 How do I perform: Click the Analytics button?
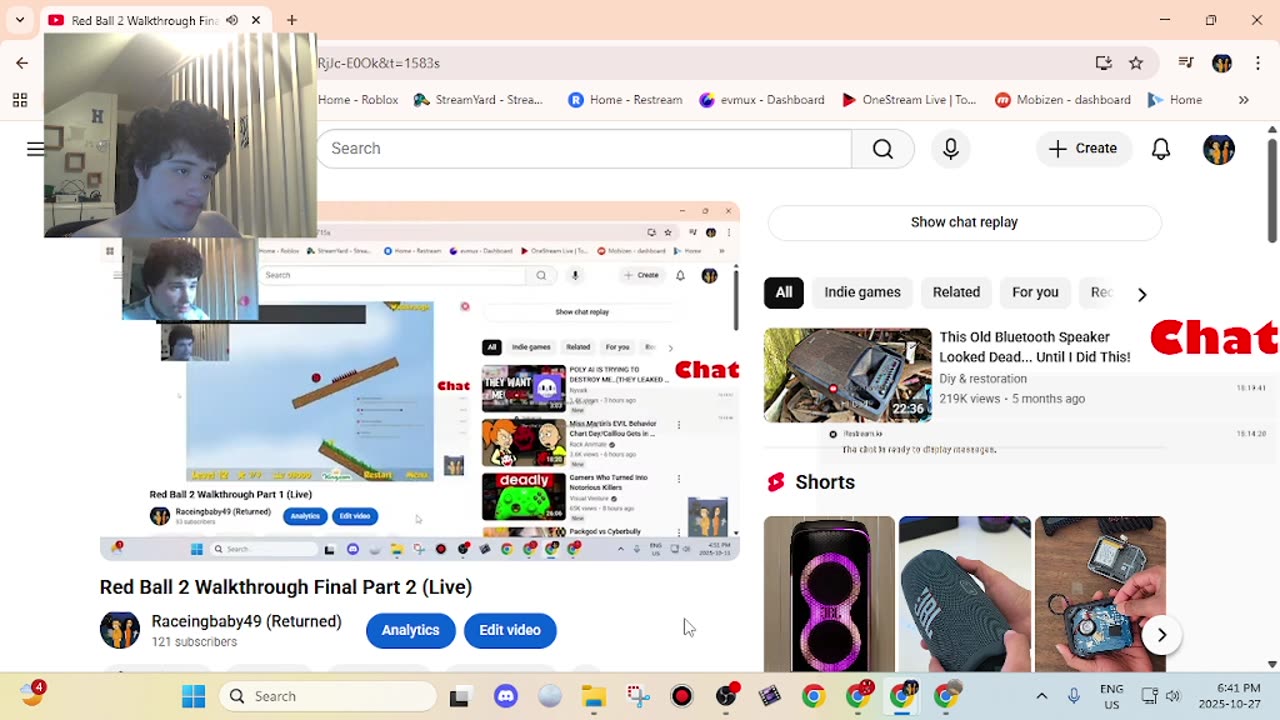(x=410, y=630)
